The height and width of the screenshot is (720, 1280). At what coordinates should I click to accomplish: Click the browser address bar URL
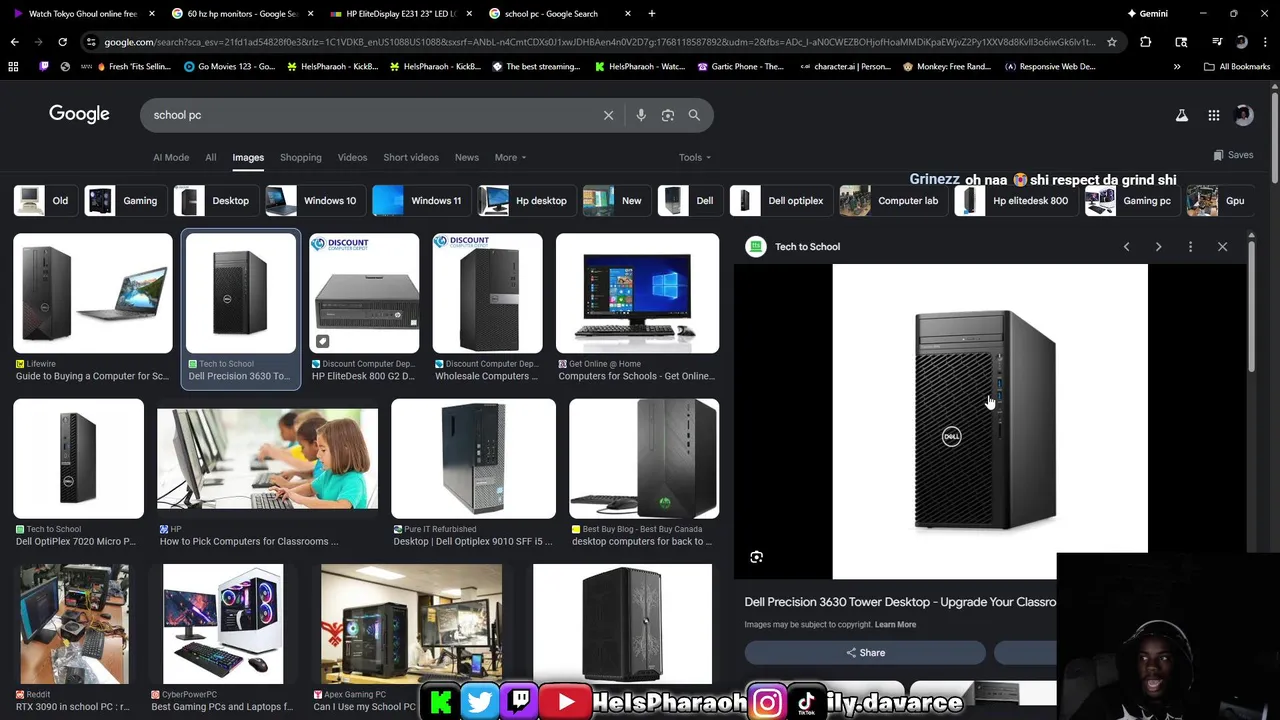[x=600, y=42]
